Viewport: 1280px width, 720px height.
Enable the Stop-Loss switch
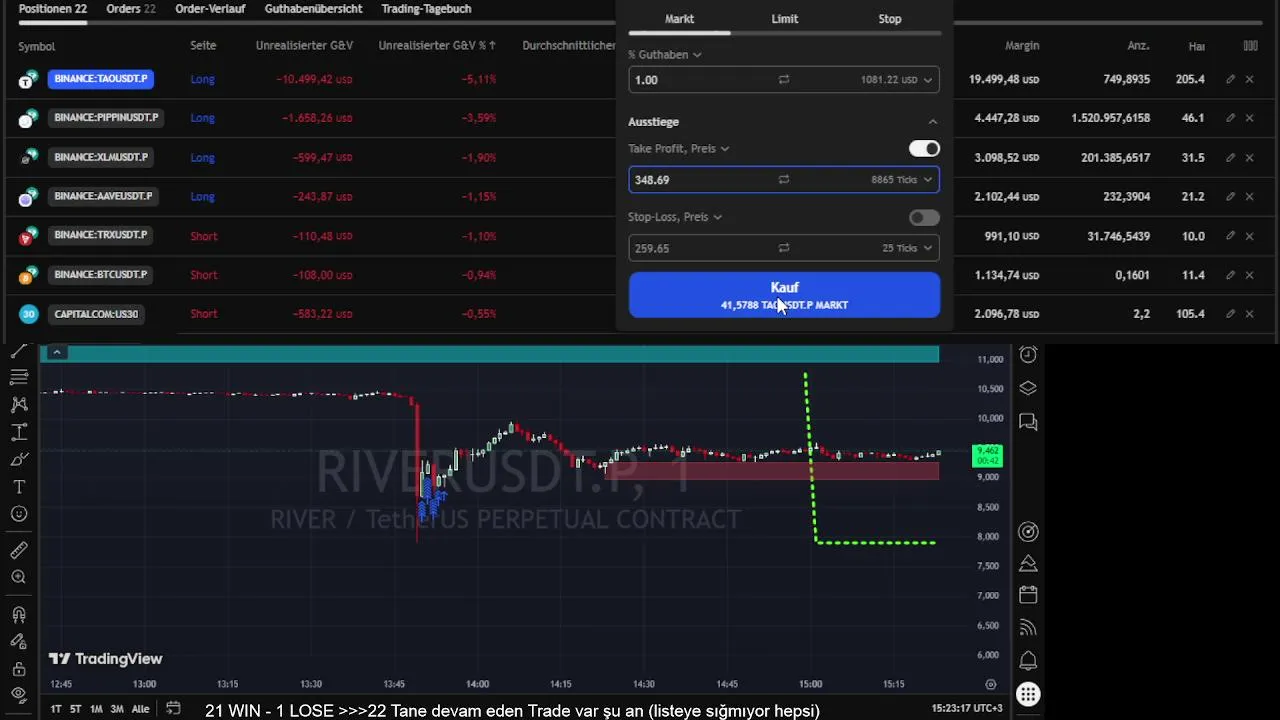click(924, 217)
